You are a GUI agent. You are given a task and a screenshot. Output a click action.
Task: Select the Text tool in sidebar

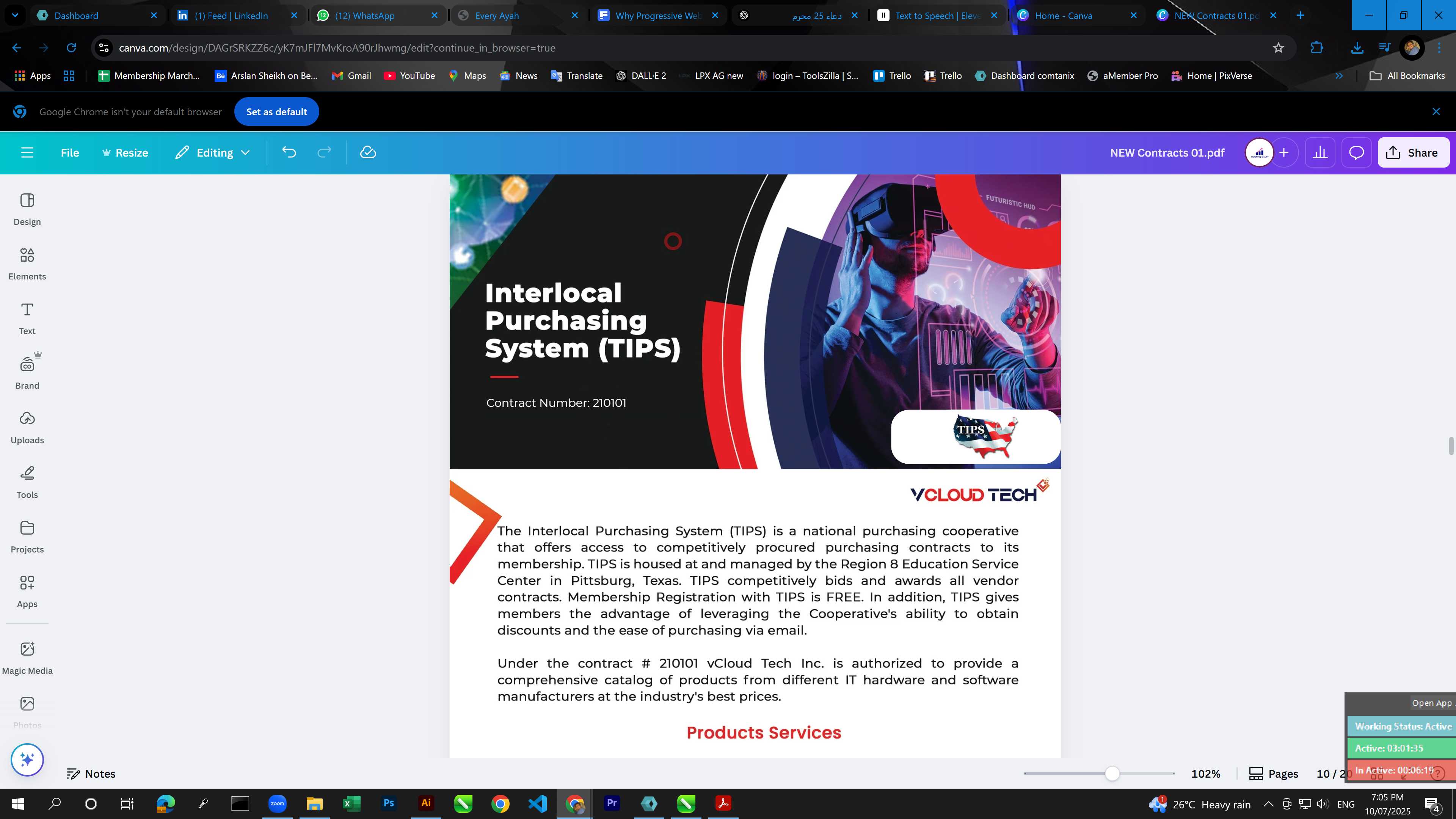pos(27,319)
